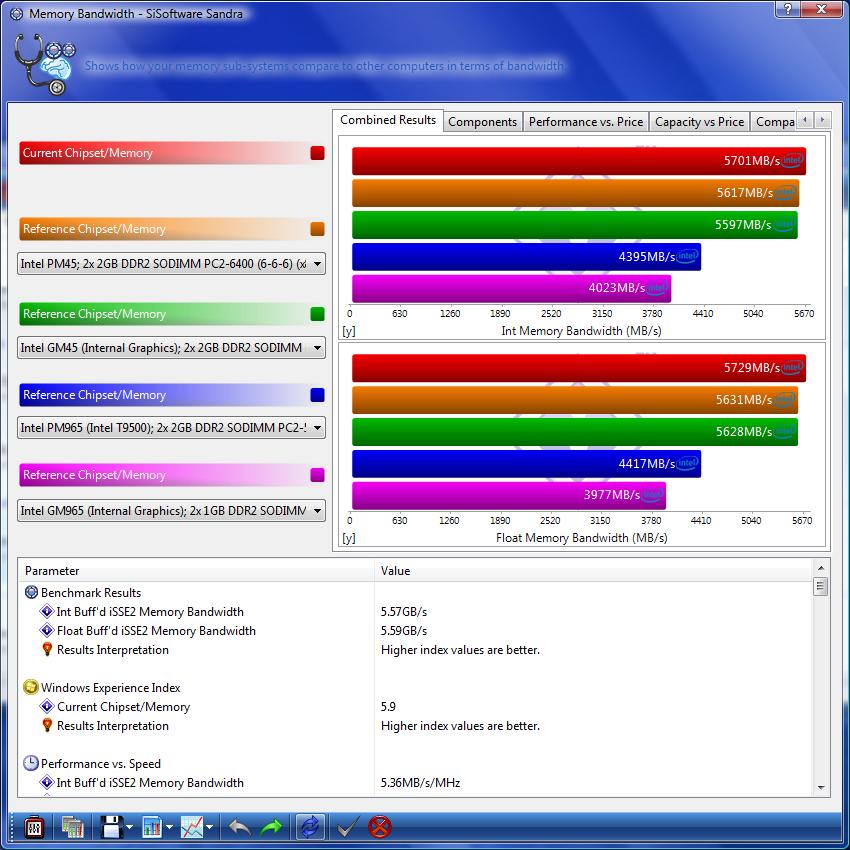
Task: Open the bar chart view icon
Action: 152,828
